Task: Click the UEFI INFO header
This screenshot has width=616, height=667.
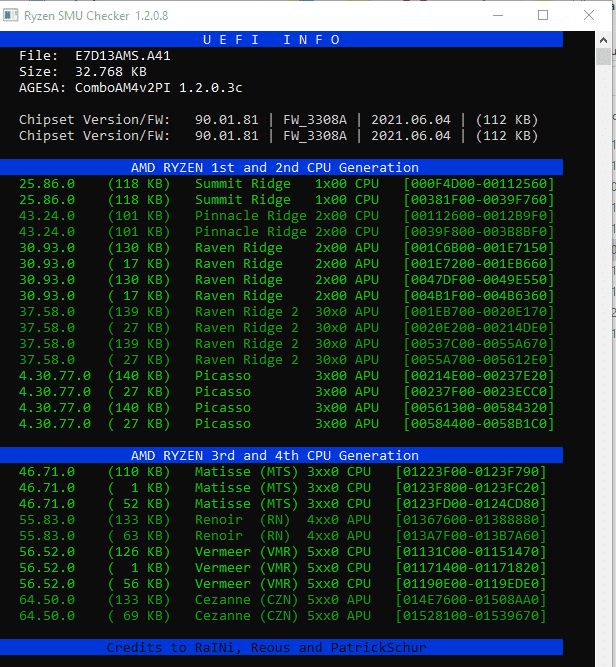Action: point(281,40)
